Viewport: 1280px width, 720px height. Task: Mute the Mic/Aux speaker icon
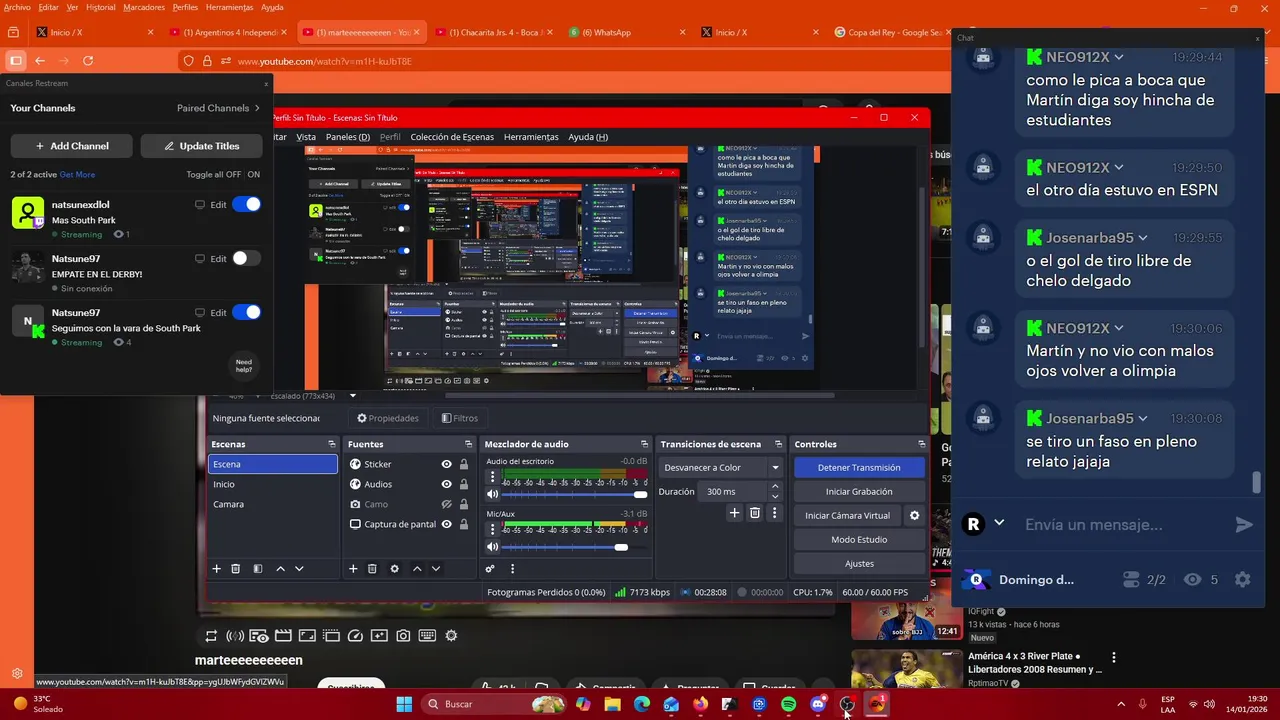492,547
